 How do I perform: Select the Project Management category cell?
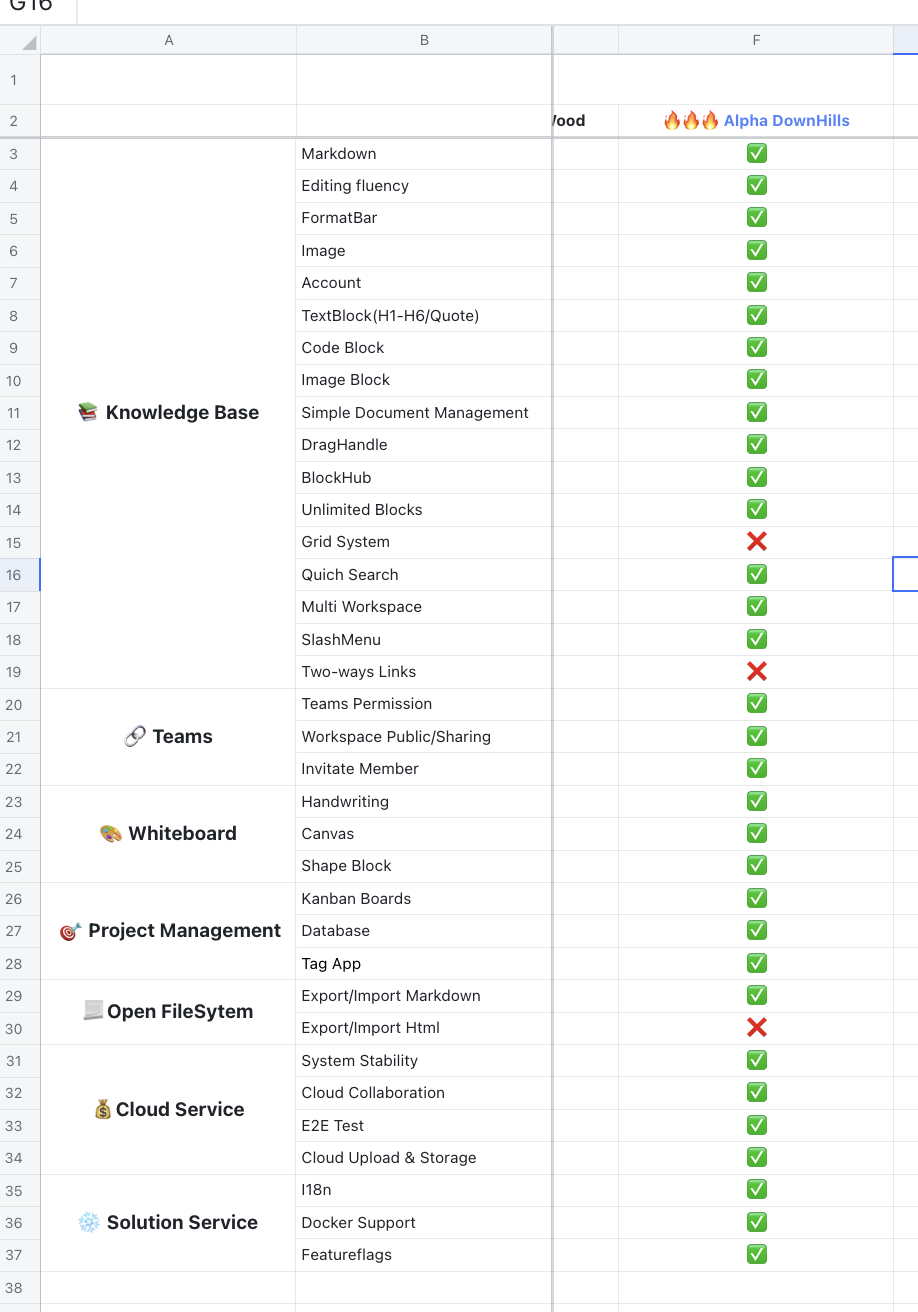(168, 930)
